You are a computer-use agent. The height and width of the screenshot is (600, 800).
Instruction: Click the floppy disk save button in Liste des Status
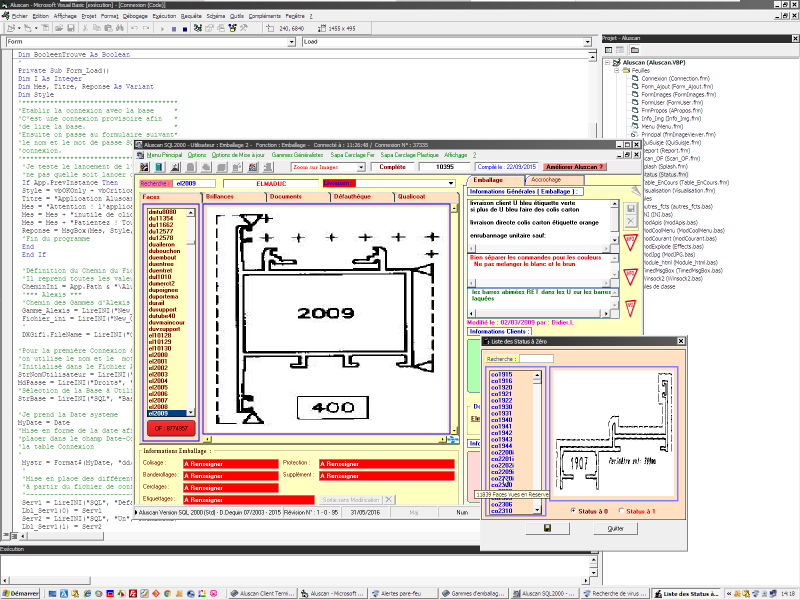[547, 529]
